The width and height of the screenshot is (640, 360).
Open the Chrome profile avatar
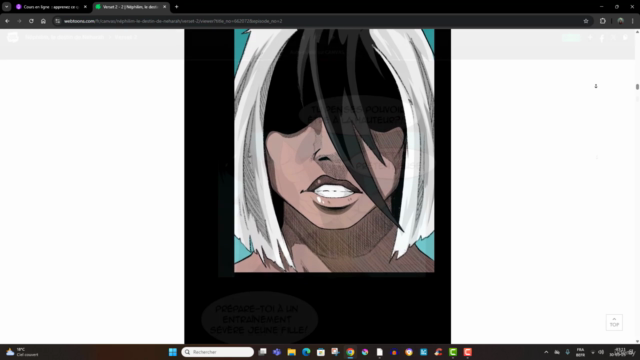tap(620, 21)
